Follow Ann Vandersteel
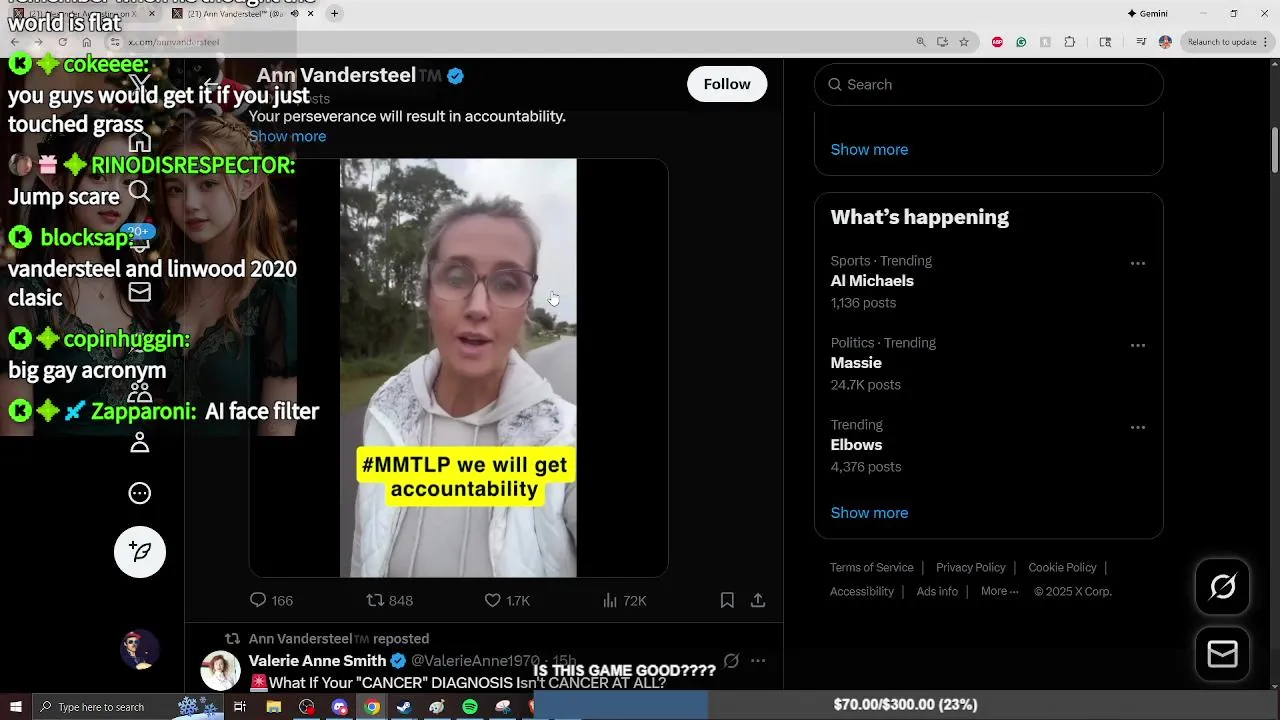1280x720 pixels. 727,84
